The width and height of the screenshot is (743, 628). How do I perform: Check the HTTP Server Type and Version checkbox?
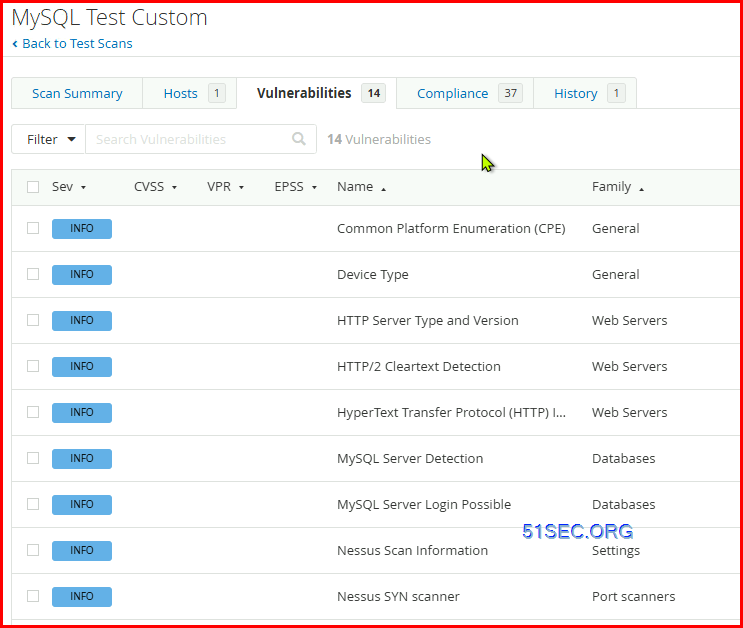tap(33, 320)
